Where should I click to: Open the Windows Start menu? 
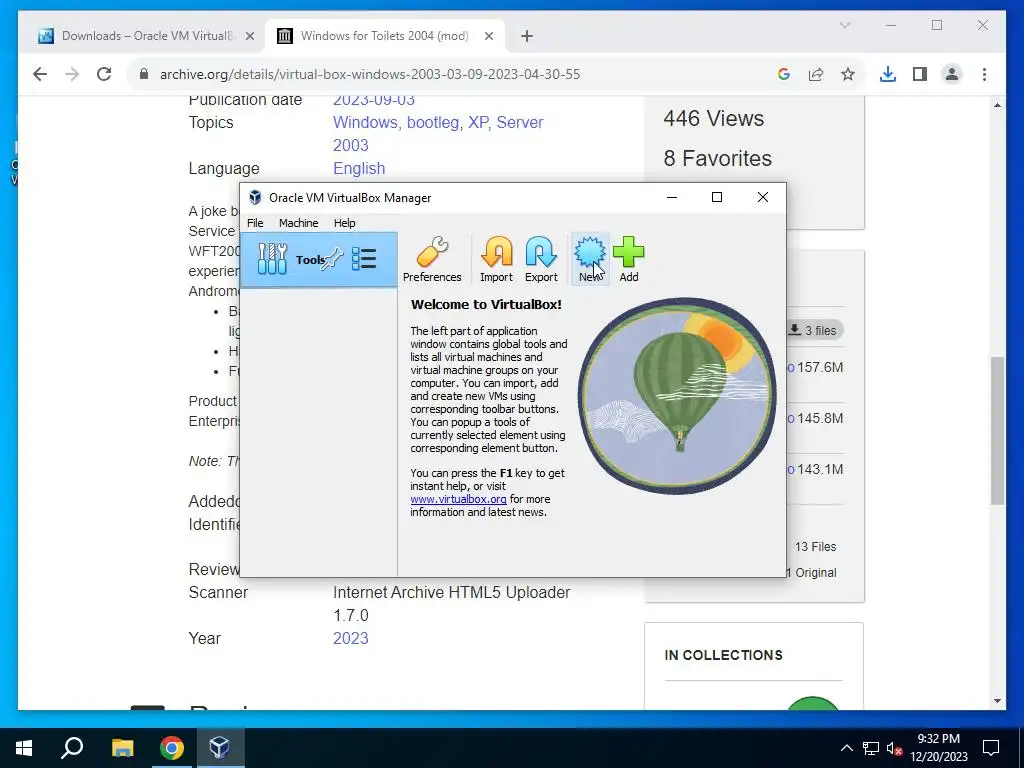point(24,748)
